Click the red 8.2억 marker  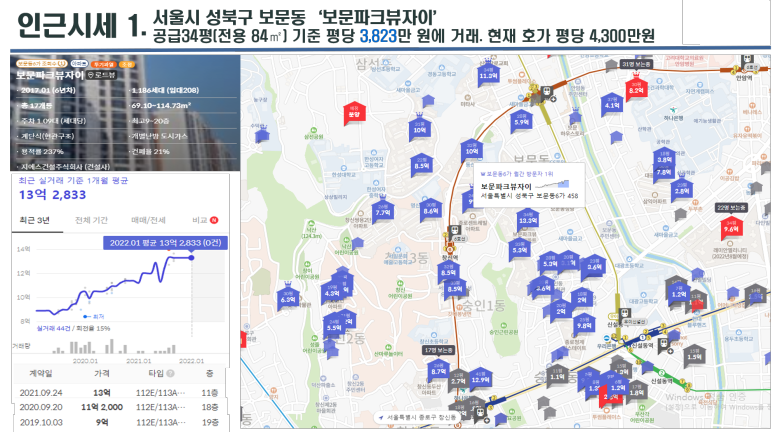coord(636,87)
